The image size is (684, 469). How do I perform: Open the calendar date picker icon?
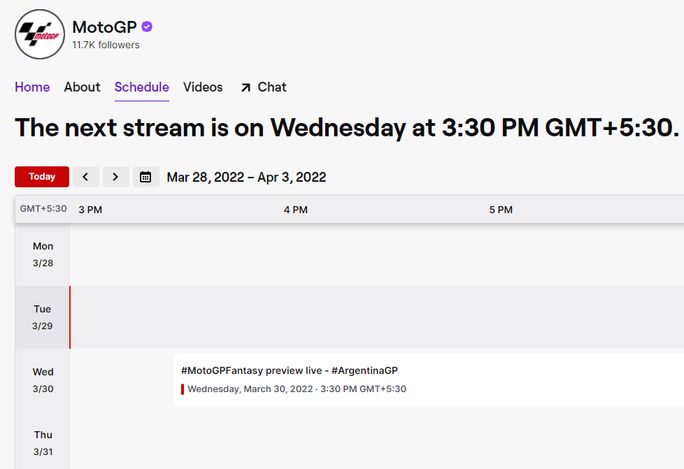tap(146, 177)
